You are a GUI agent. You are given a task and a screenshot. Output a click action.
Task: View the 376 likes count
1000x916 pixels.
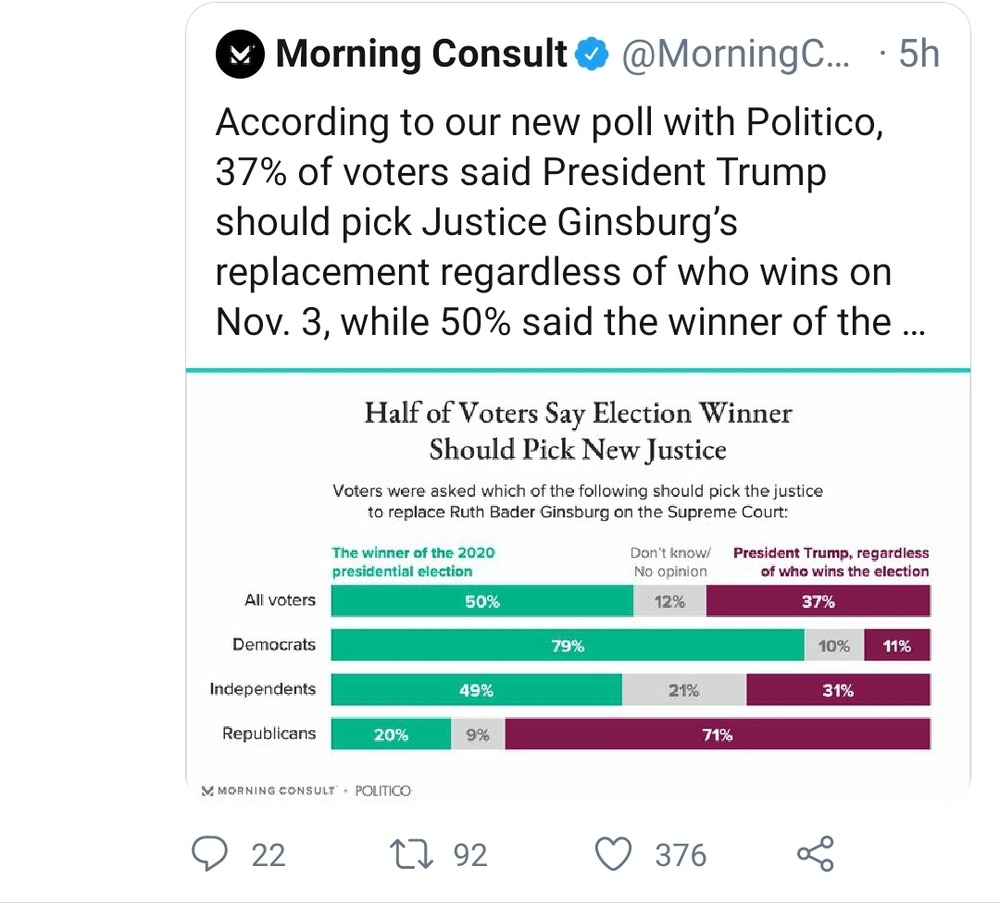pos(681,855)
